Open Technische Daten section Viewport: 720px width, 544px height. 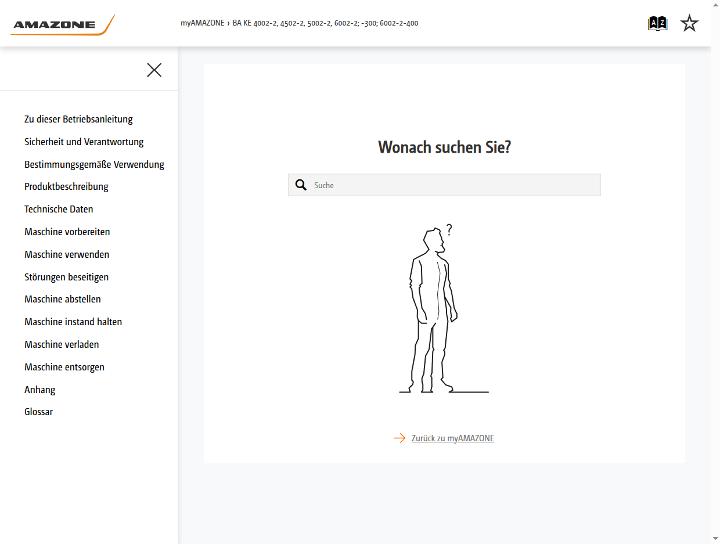[59, 209]
